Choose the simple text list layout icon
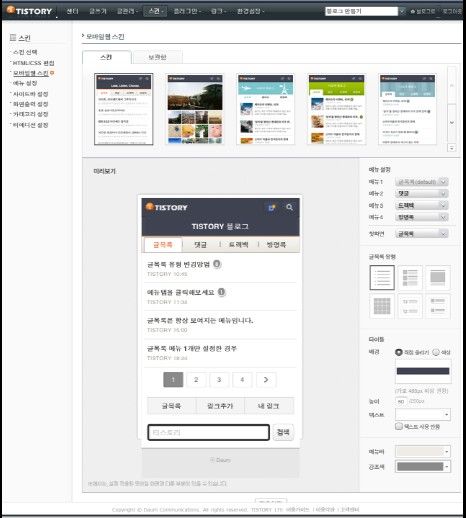Viewport: 466px width, 518px height. (382, 277)
